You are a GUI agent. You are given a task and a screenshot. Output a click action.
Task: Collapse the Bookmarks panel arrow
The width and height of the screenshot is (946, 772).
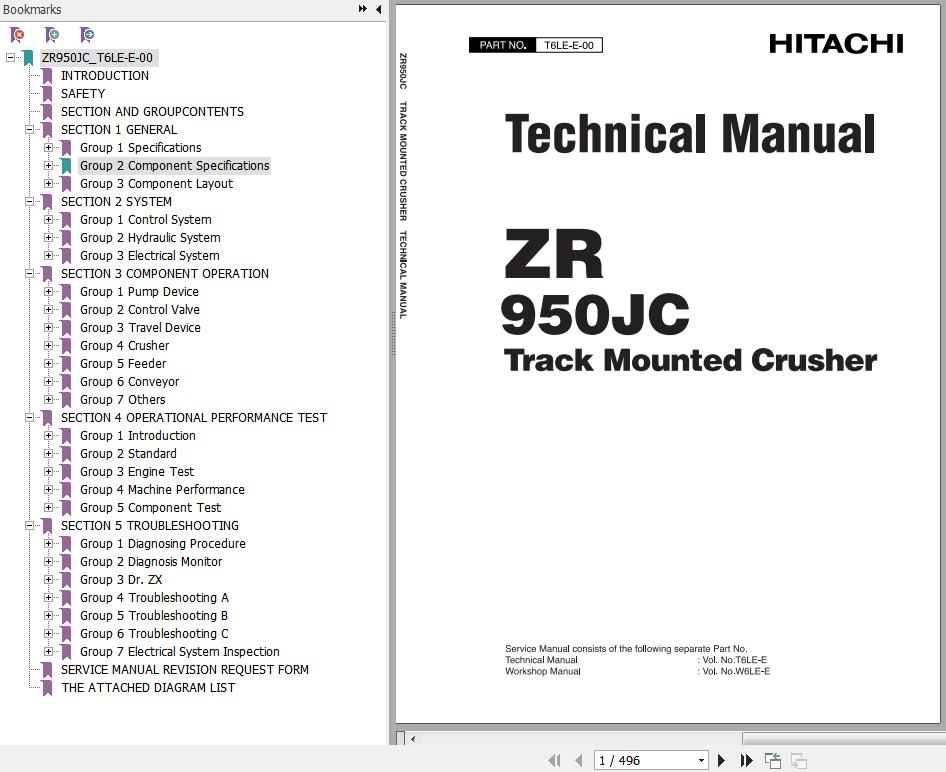pos(378,9)
